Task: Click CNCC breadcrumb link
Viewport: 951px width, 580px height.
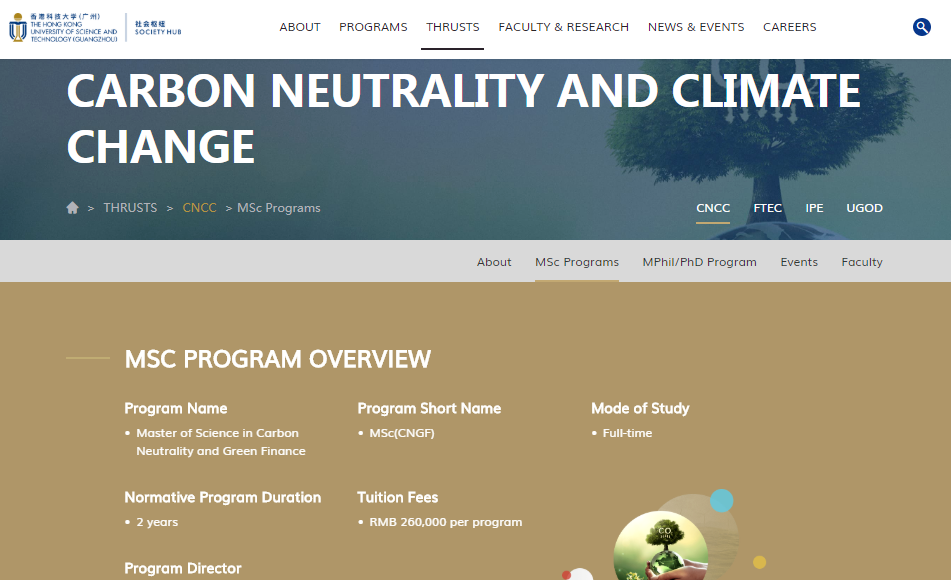Action: [x=199, y=208]
